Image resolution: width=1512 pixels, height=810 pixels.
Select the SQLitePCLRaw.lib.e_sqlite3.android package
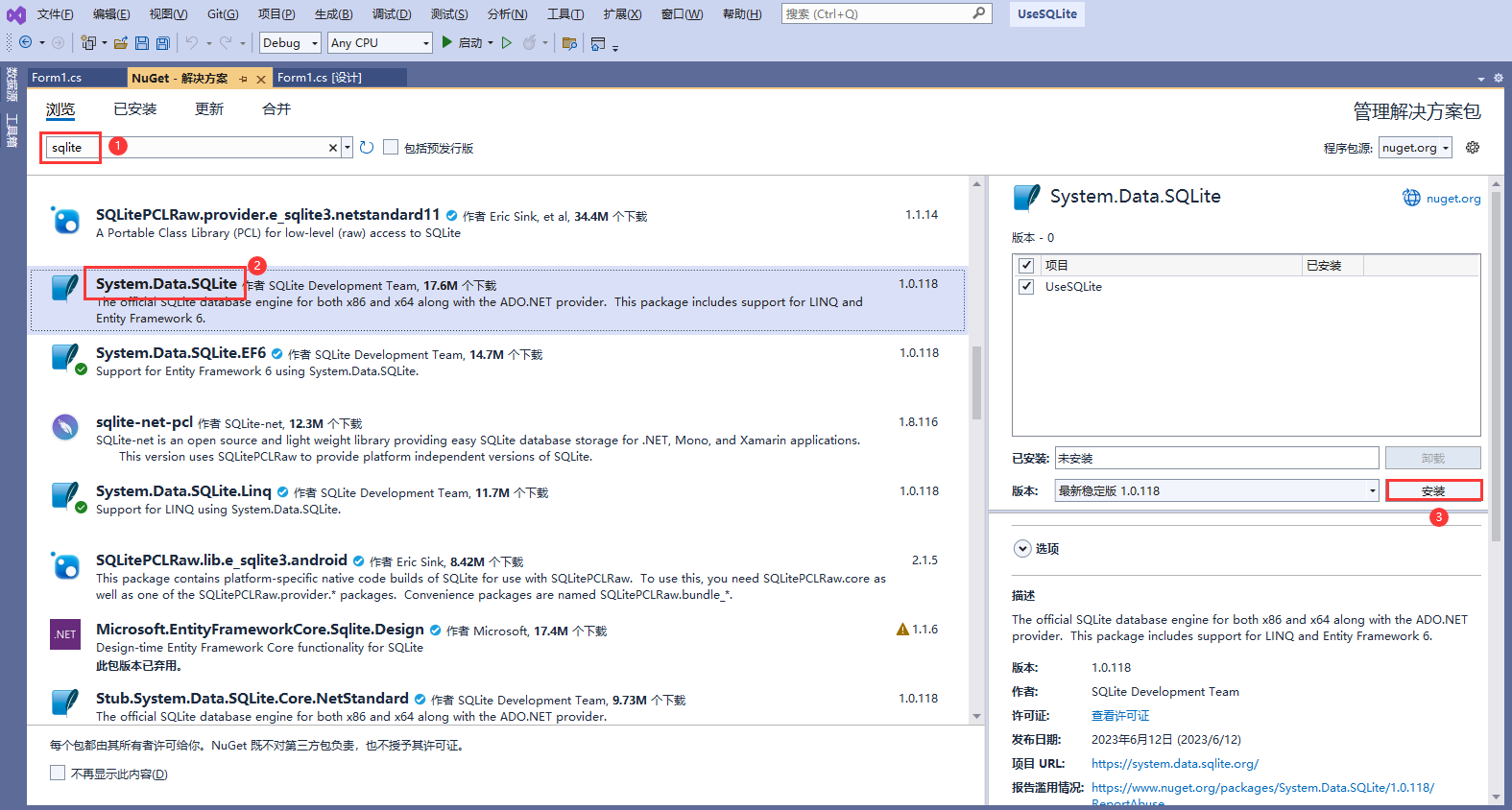[496, 577]
